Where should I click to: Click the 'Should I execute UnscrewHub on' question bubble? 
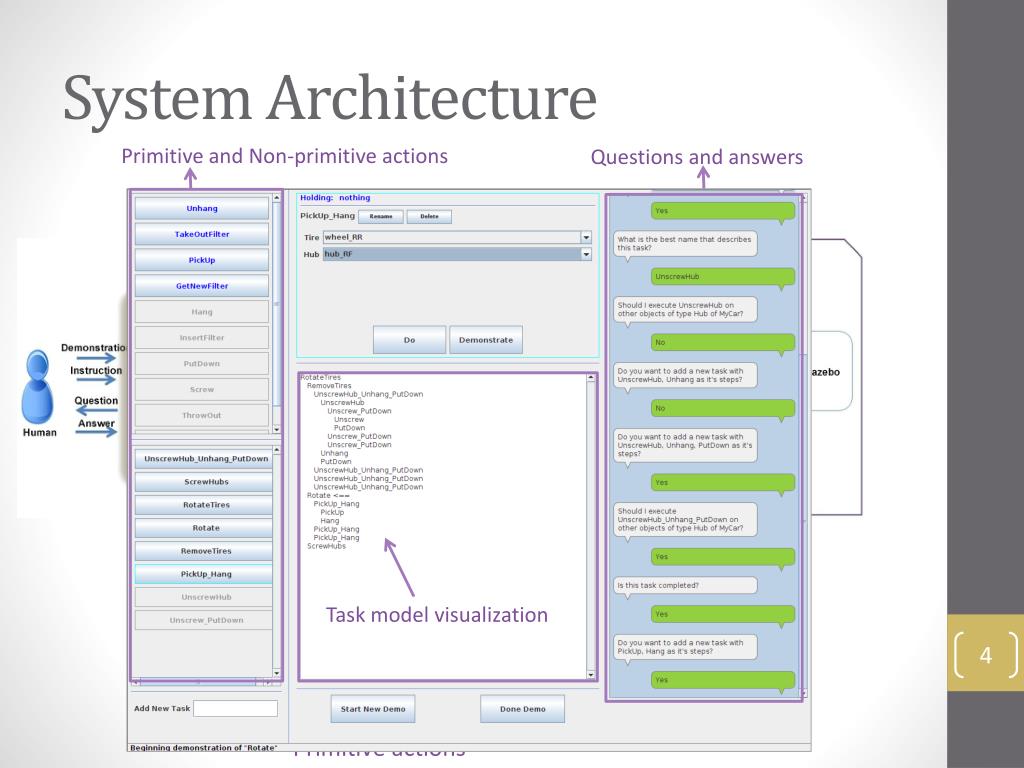pos(685,311)
